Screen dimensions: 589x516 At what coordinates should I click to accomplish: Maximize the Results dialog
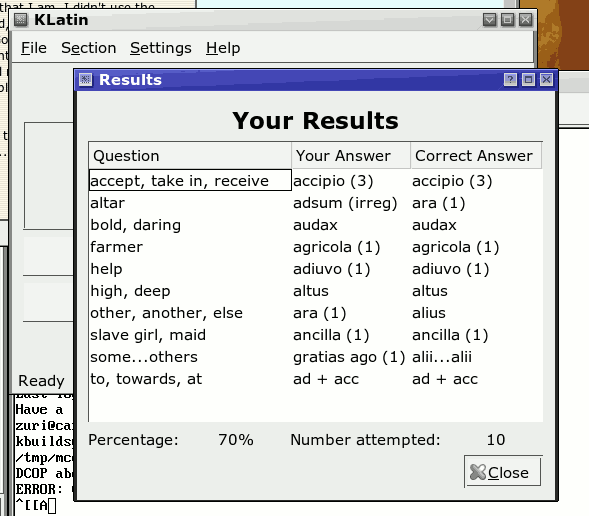528,80
